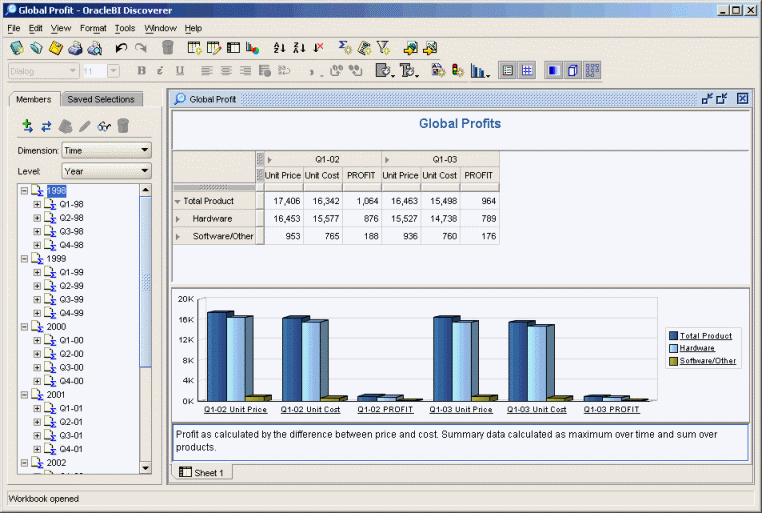Open the text color dropdown
The height and width of the screenshot is (513, 762).
point(409,71)
